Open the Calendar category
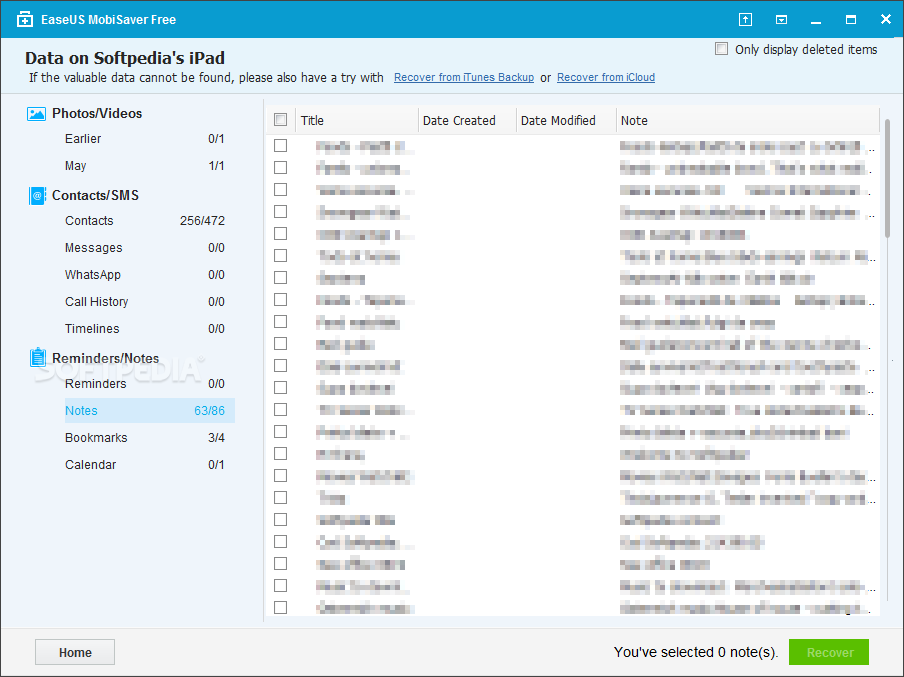 click(90, 465)
